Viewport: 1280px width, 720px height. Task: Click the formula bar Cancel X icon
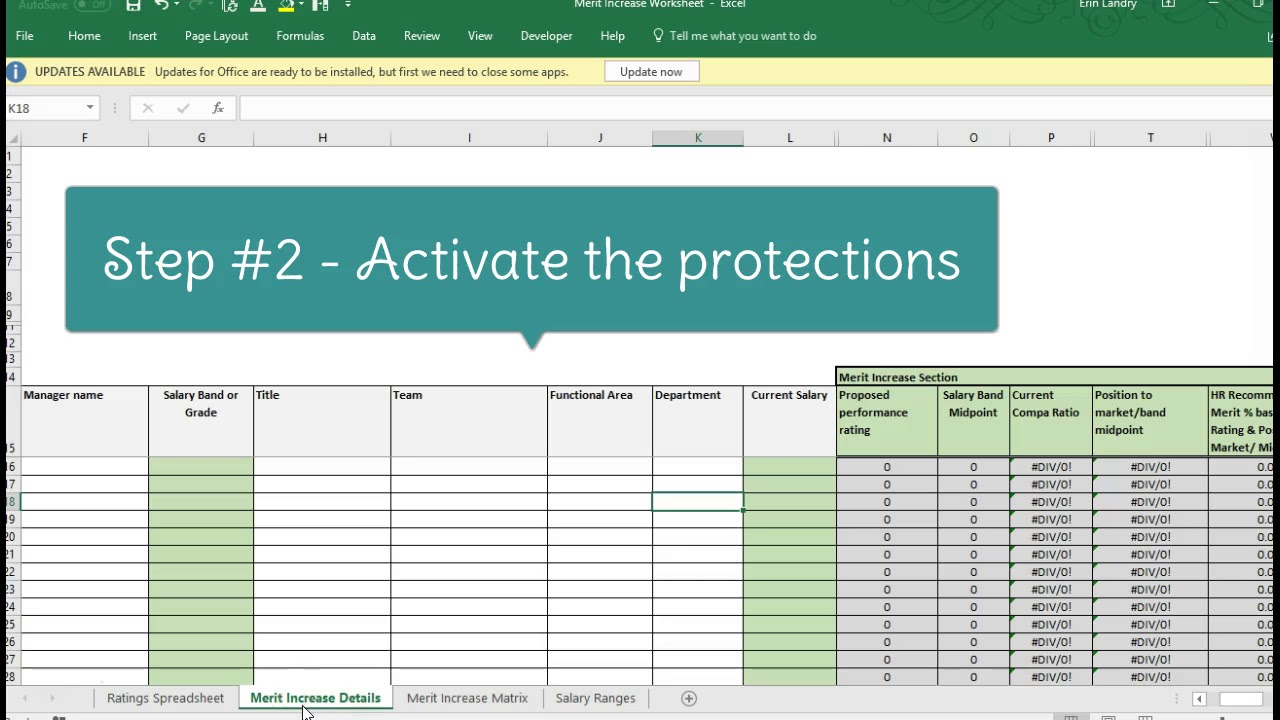pyautogui.click(x=148, y=108)
